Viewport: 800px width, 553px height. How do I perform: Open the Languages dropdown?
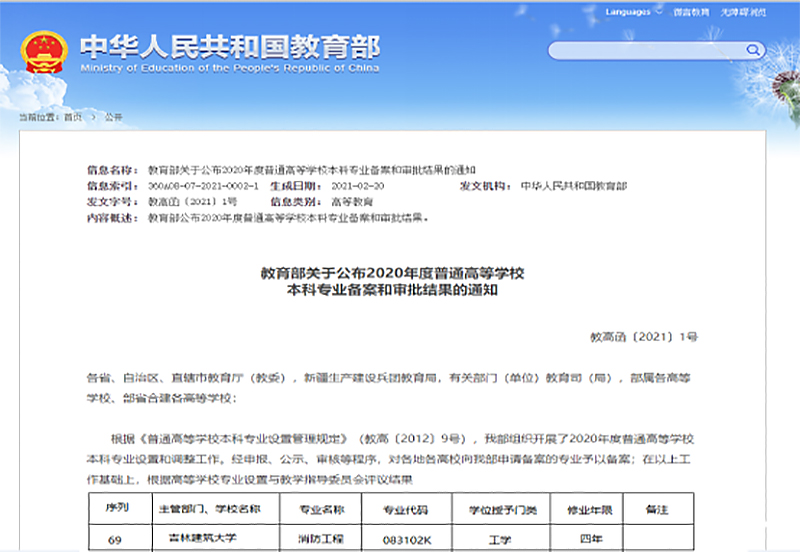[x=633, y=12]
